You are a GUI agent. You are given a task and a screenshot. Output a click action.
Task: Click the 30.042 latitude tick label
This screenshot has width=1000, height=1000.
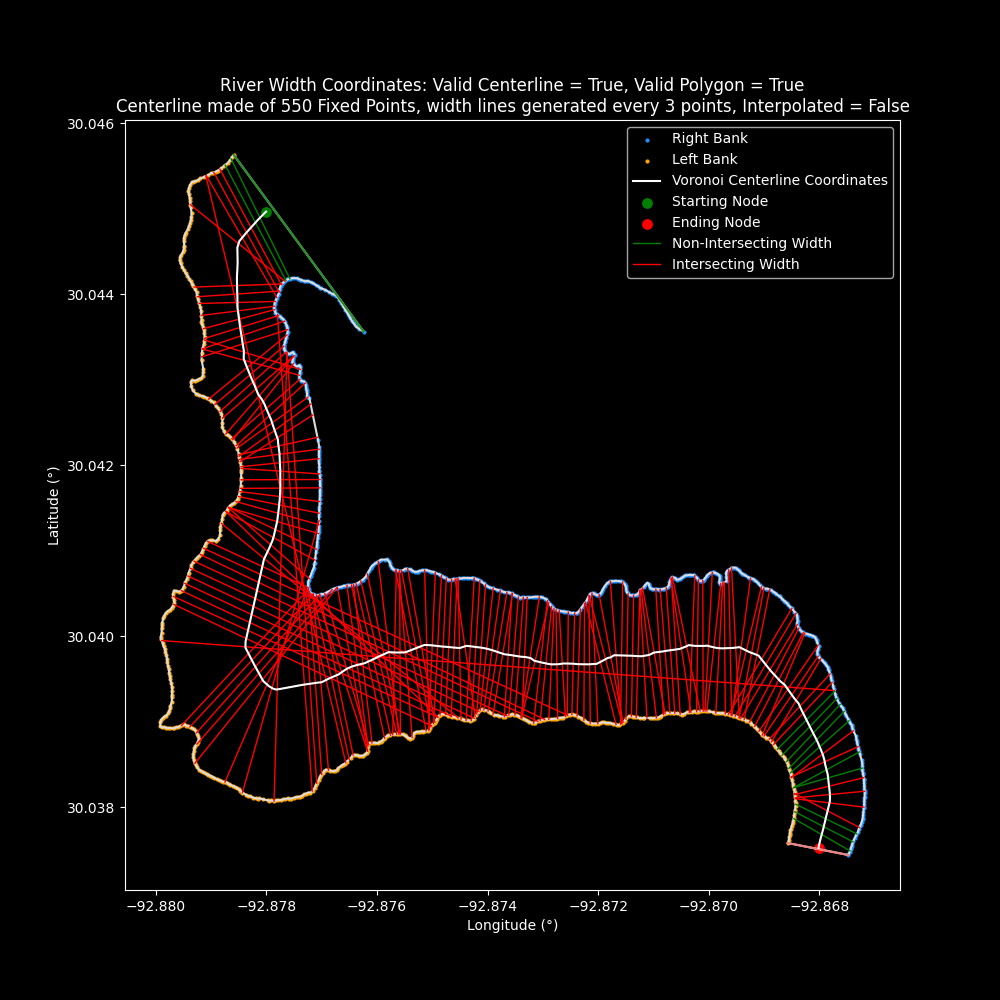click(90, 466)
